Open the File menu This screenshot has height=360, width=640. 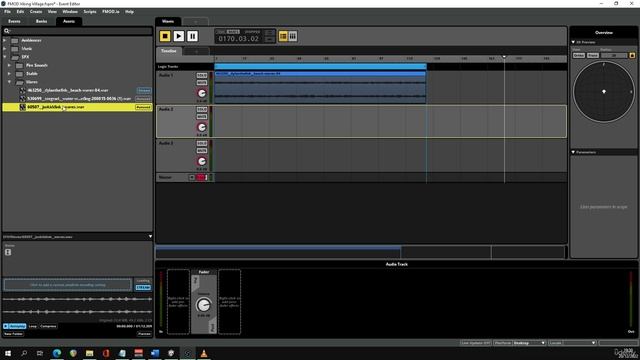tap(7, 12)
